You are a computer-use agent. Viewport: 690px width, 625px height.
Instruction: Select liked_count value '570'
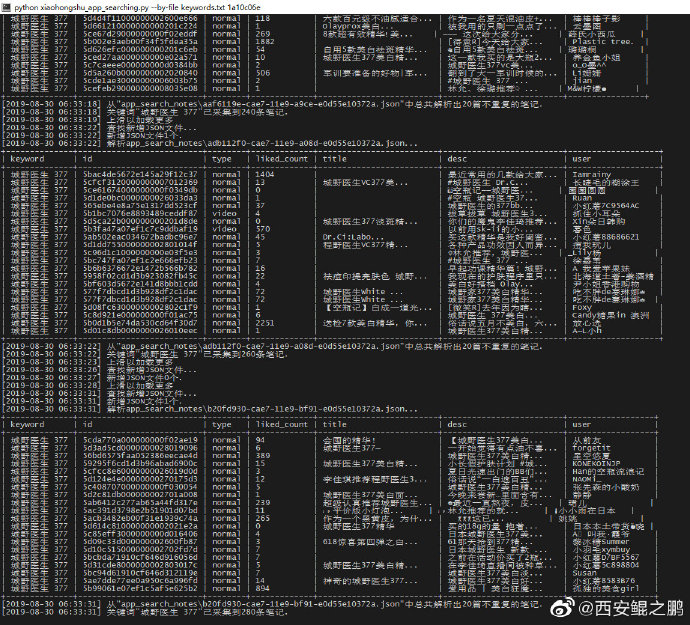point(262,229)
